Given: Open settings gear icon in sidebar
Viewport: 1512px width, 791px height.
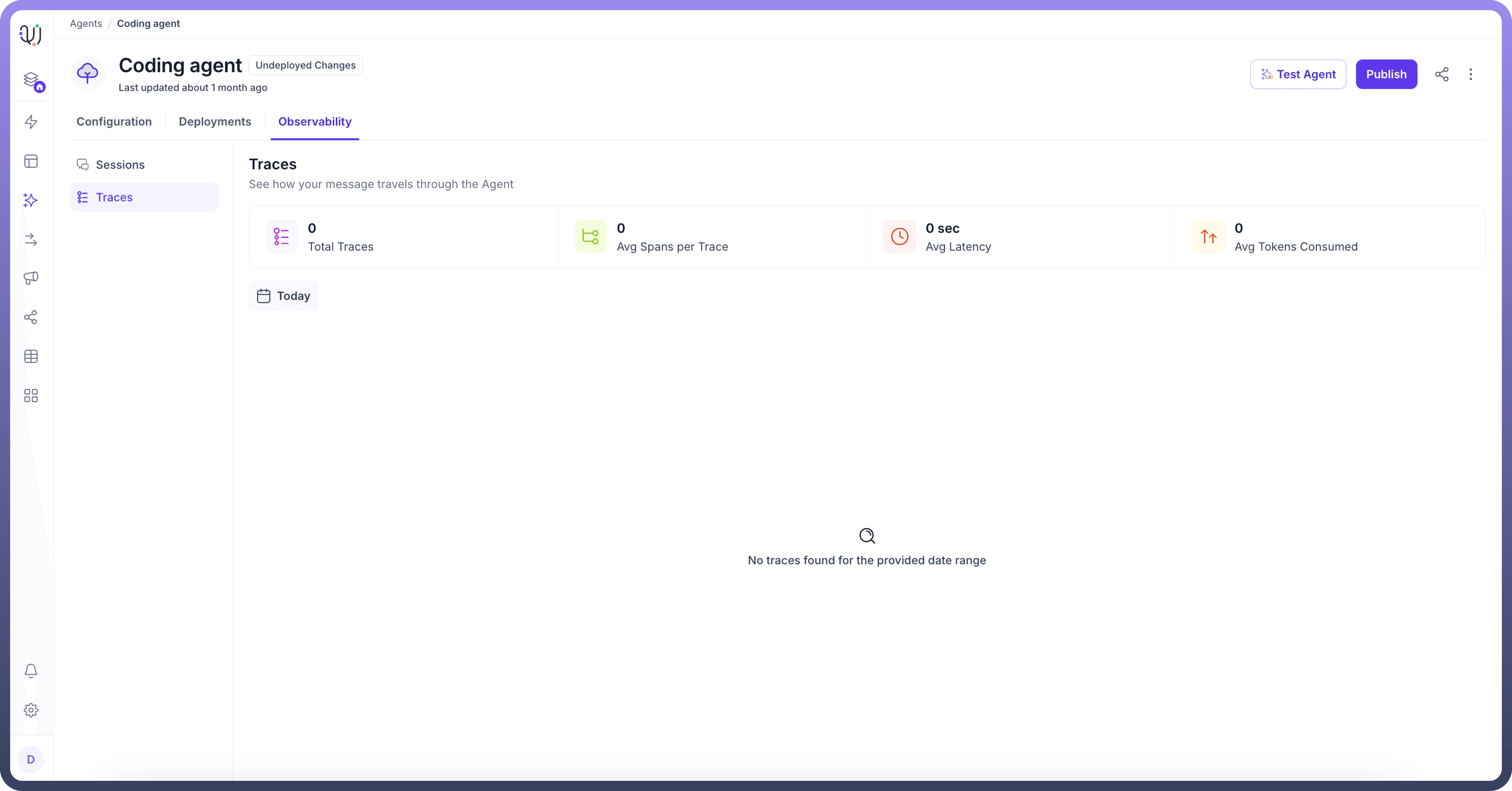Looking at the screenshot, I should coord(31,710).
